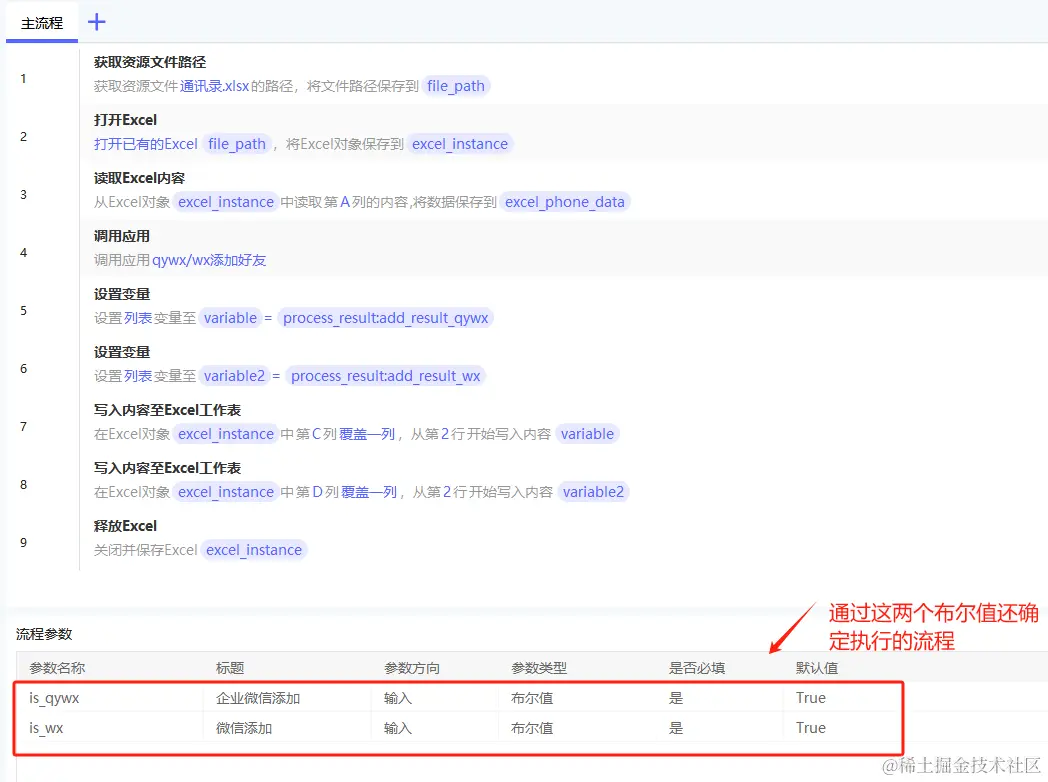The width and height of the screenshot is (1048, 782).
Task: Click 布尔值 type cell for is_wx
Action: click(532, 729)
